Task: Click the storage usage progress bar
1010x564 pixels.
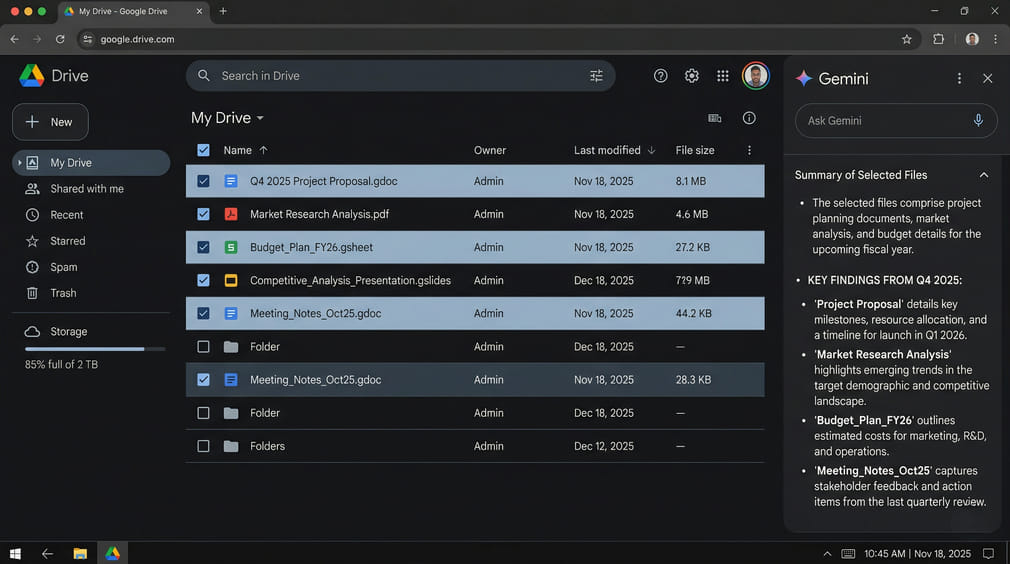Action: tap(95, 349)
